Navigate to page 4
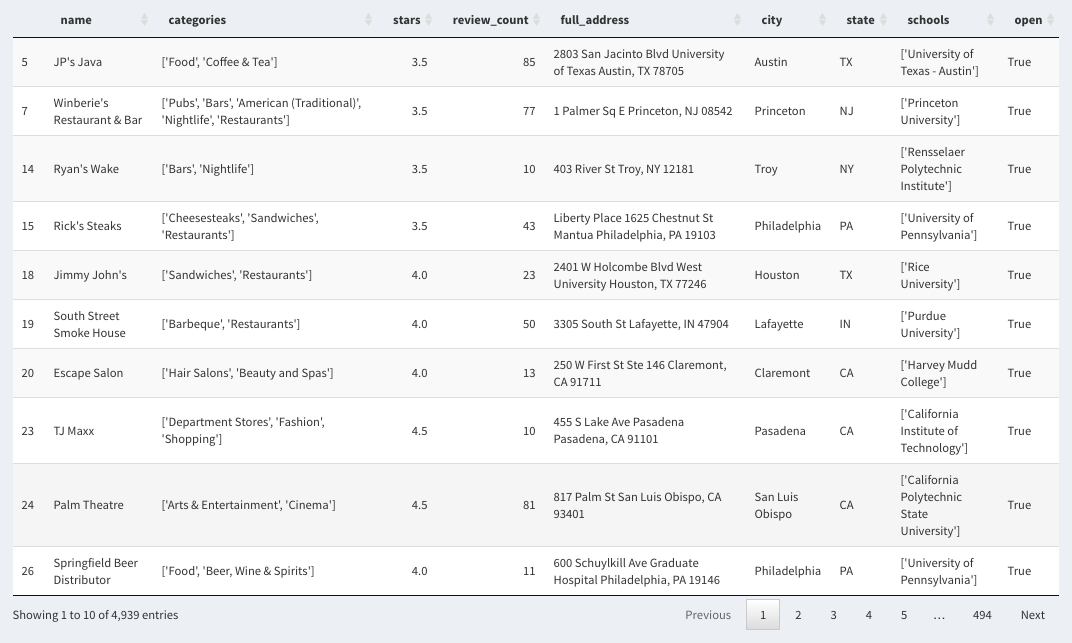This screenshot has width=1072, height=643. pos(868,615)
